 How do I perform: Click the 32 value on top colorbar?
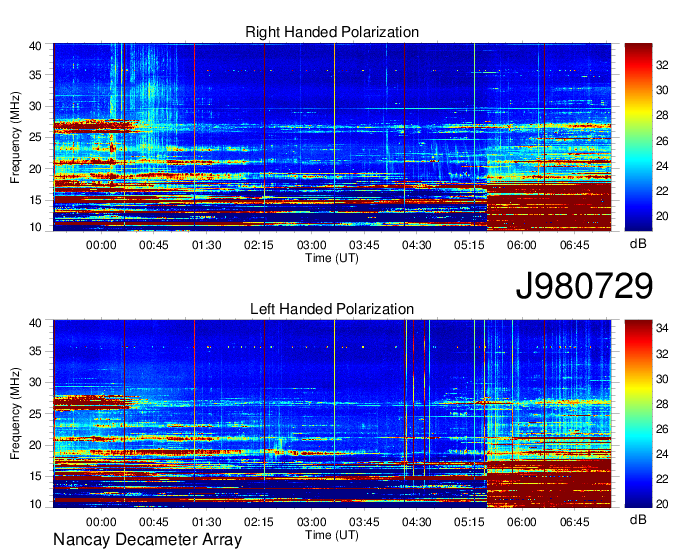(662, 65)
